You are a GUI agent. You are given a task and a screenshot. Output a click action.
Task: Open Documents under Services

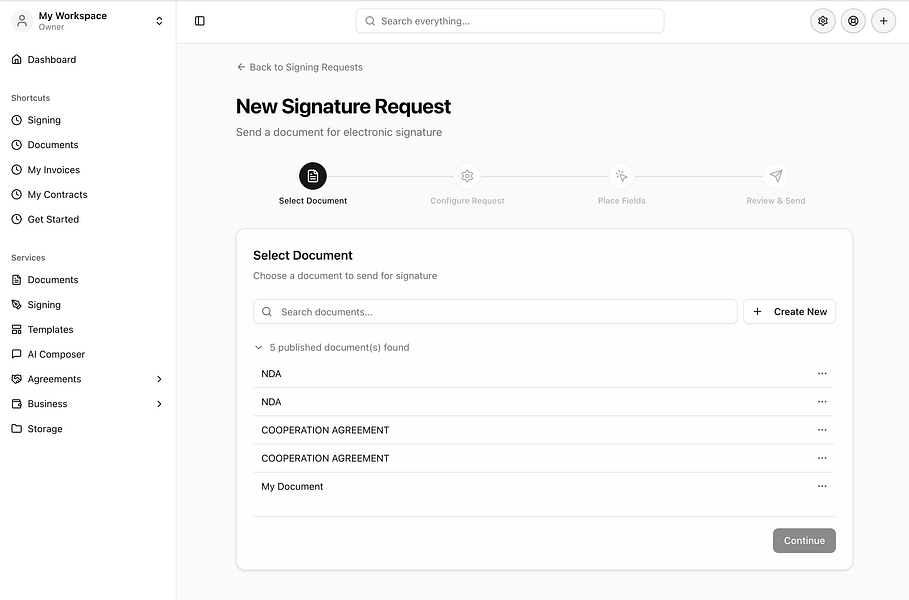click(88, 280)
